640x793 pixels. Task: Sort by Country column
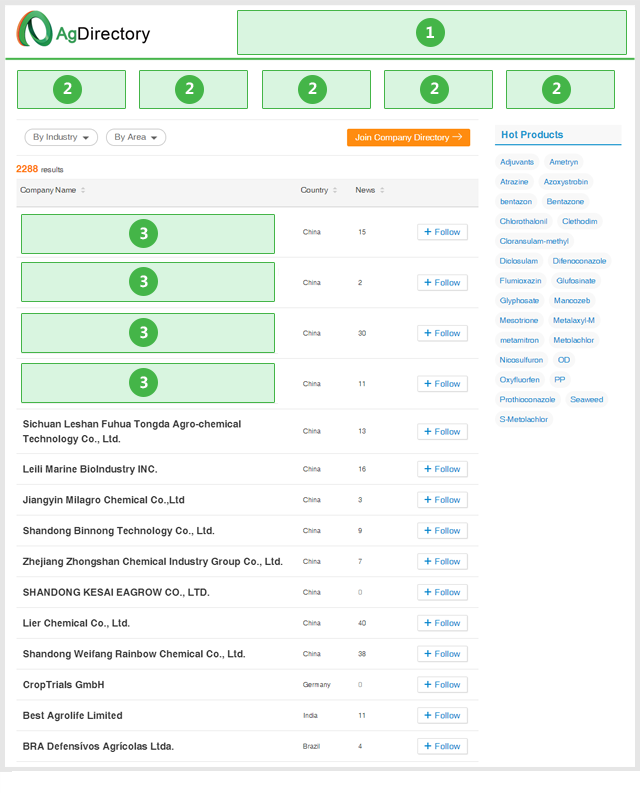(x=318, y=190)
